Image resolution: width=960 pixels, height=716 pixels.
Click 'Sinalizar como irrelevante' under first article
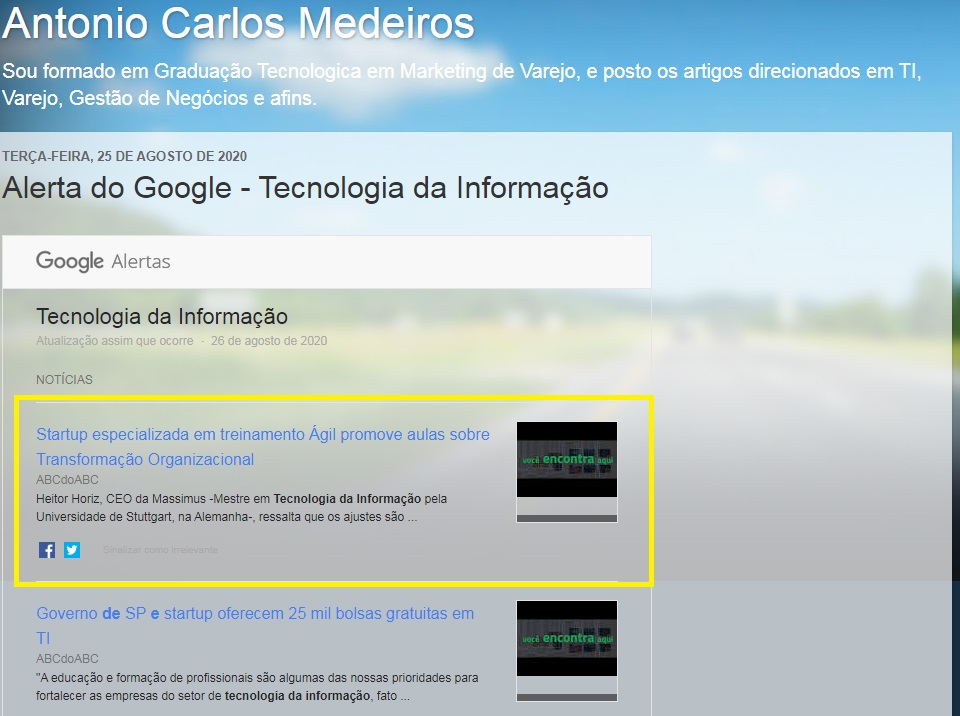(160, 550)
